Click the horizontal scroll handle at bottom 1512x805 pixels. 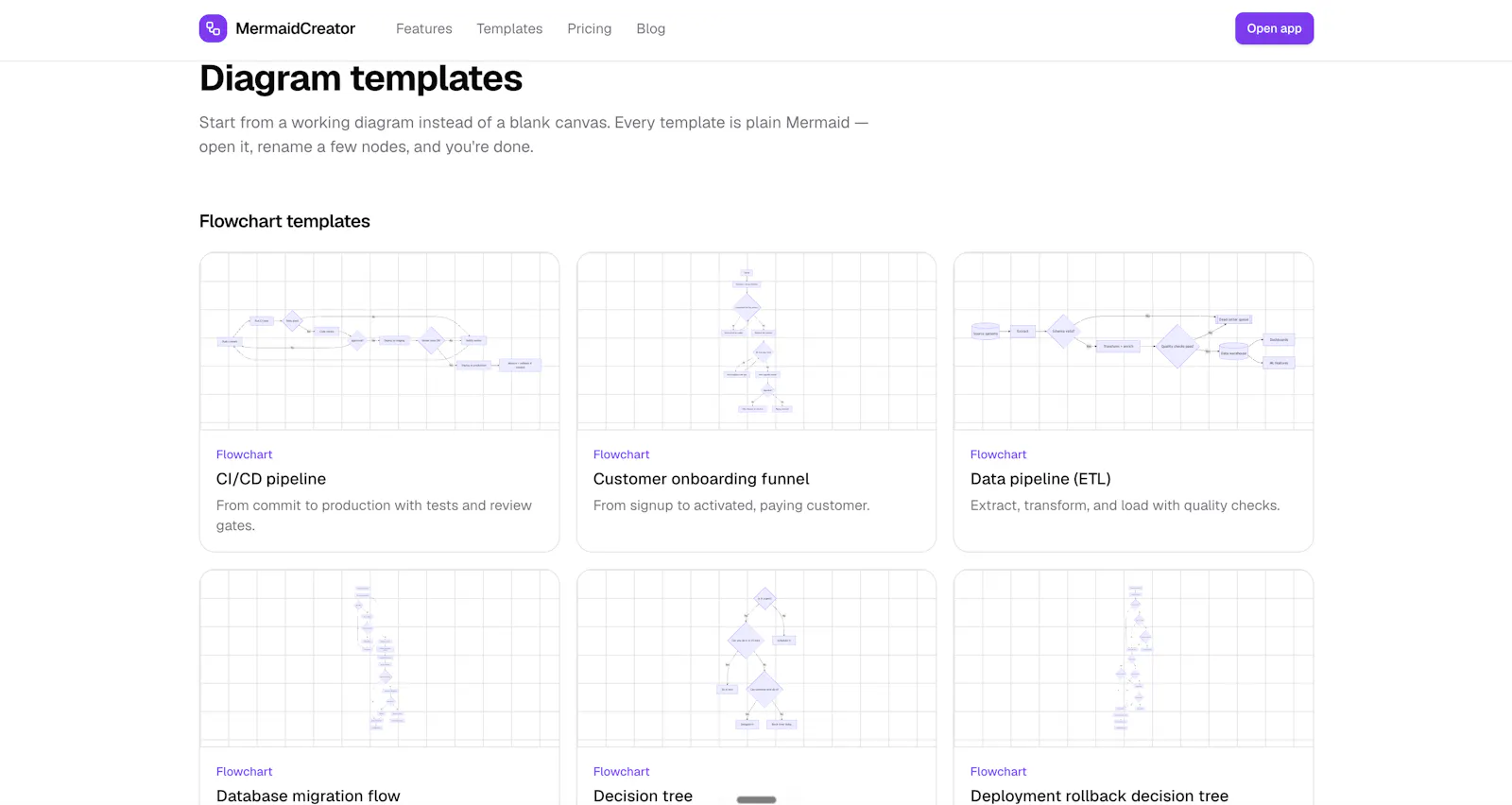(x=756, y=799)
